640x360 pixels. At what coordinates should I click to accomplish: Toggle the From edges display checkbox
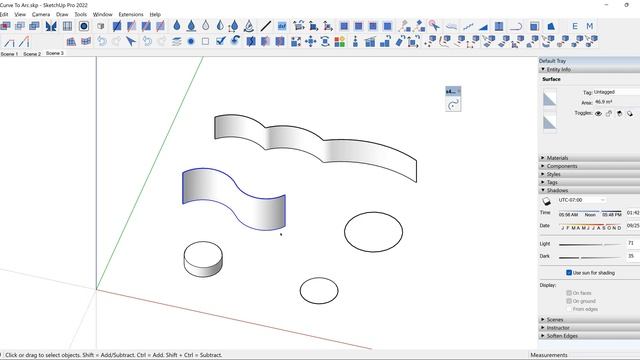tap(569, 309)
